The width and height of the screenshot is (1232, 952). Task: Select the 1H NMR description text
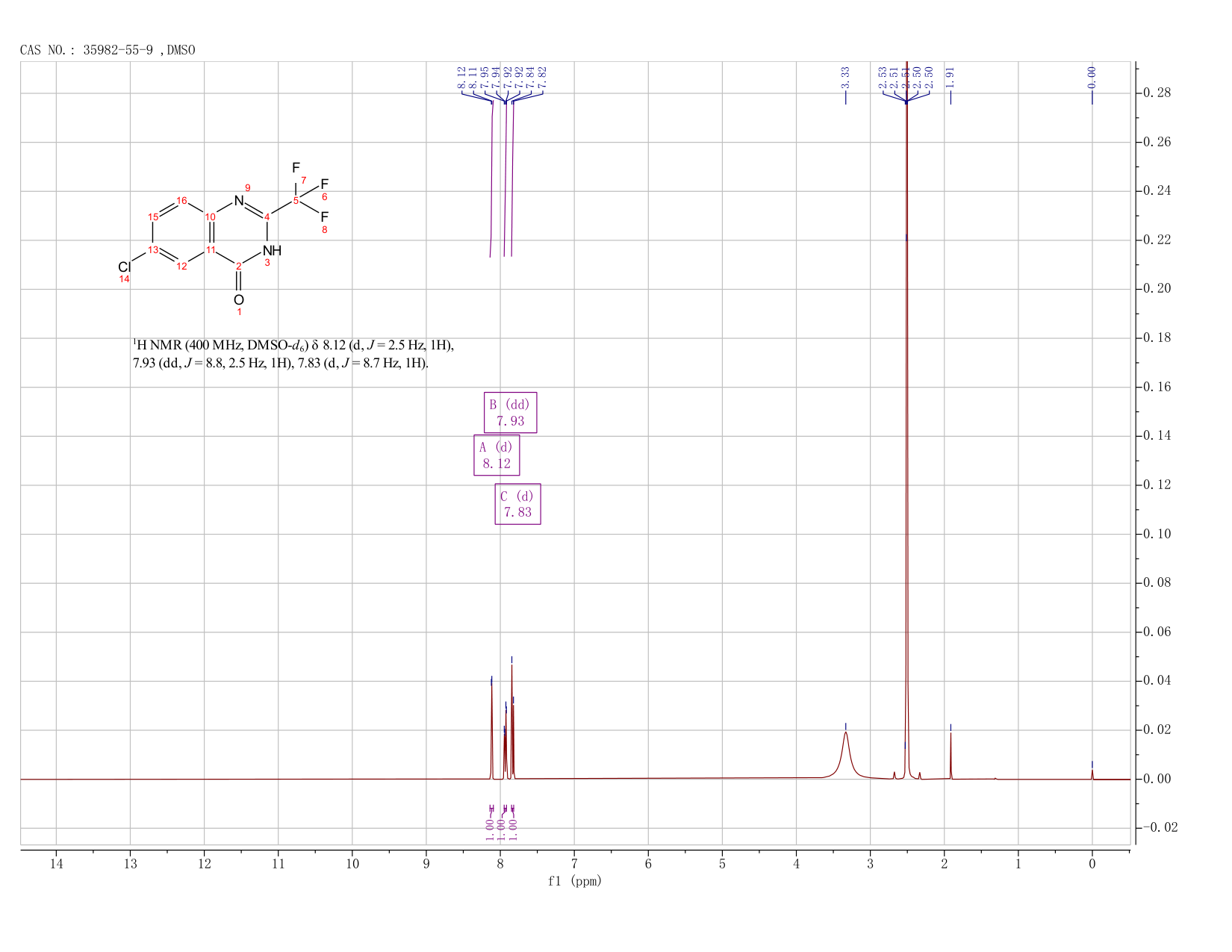coord(293,354)
